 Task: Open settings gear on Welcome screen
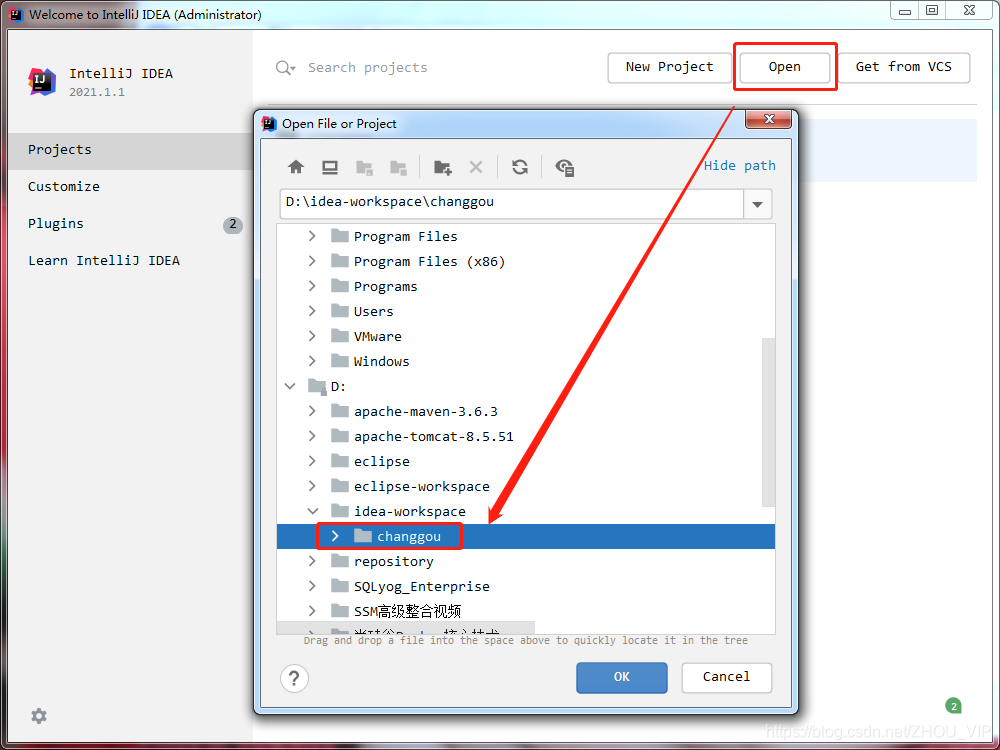click(x=39, y=716)
